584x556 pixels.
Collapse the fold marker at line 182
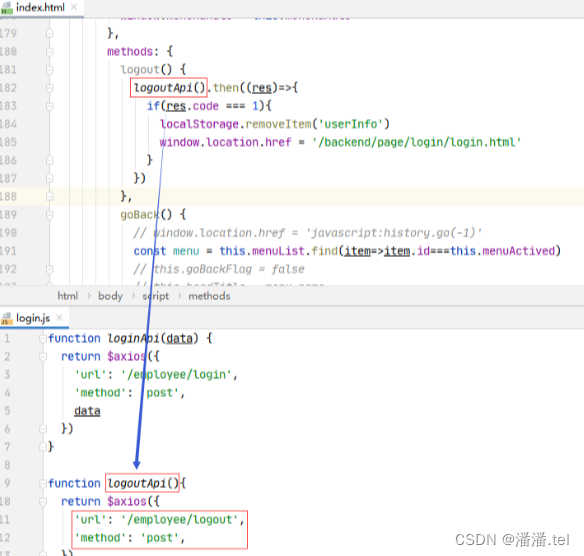click(x=50, y=88)
